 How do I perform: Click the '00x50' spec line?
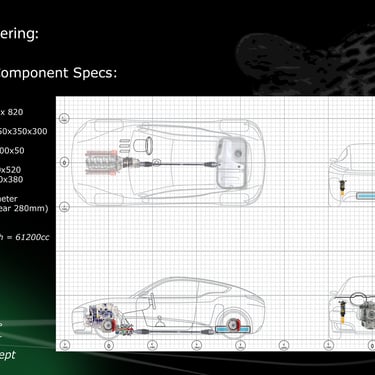pyautogui.click(x=12, y=151)
